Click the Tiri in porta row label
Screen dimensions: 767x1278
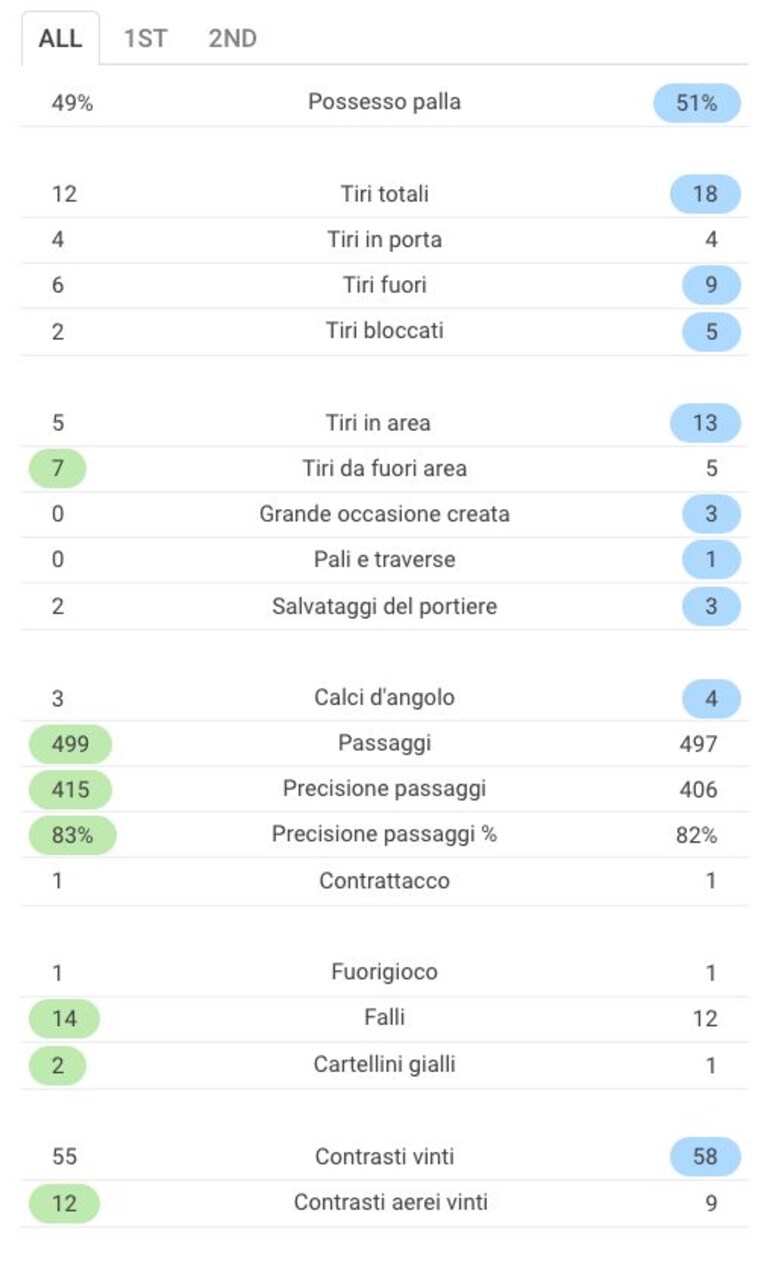[384, 240]
